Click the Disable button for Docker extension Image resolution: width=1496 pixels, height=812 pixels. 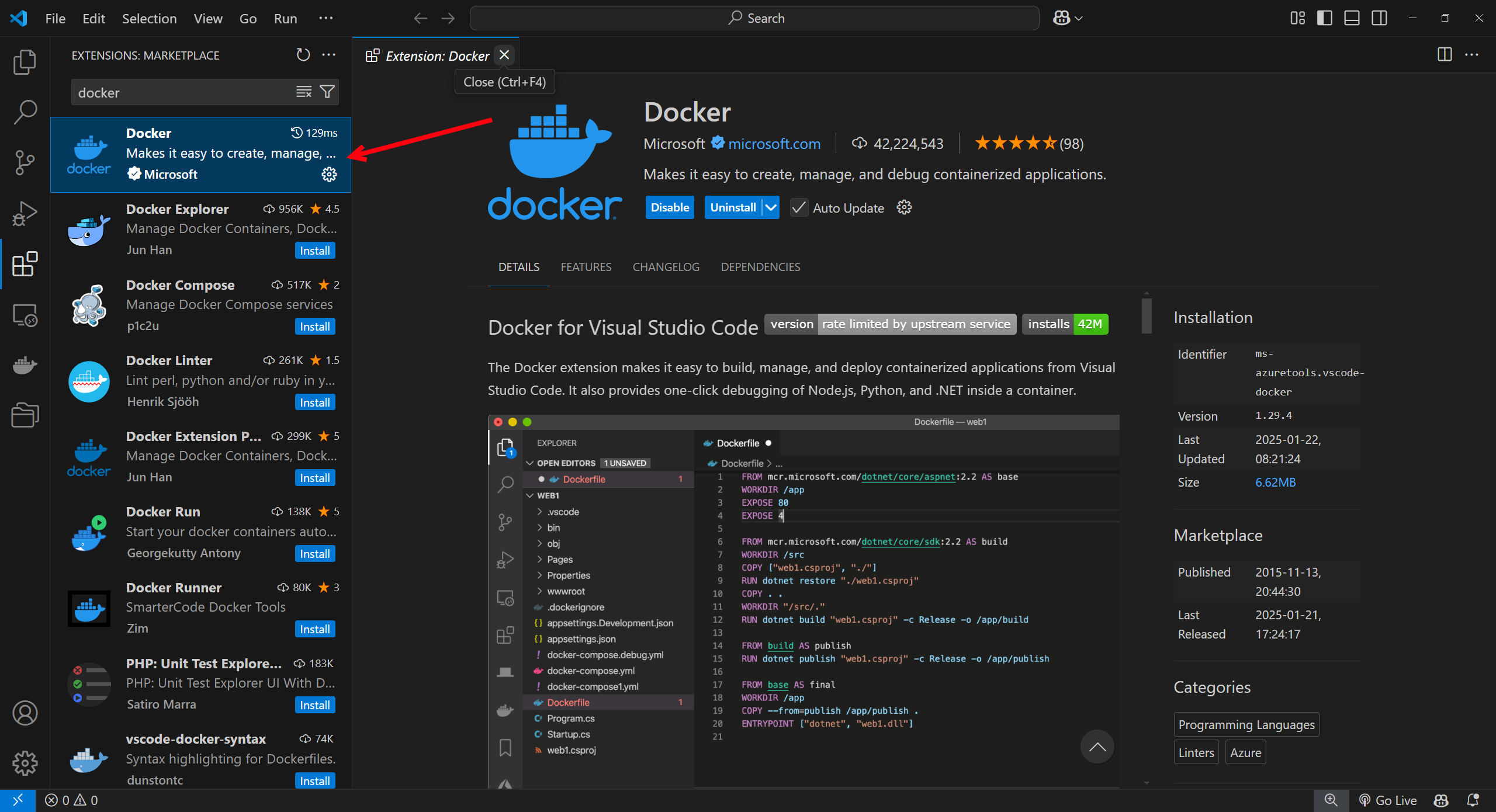click(x=669, y=207)
